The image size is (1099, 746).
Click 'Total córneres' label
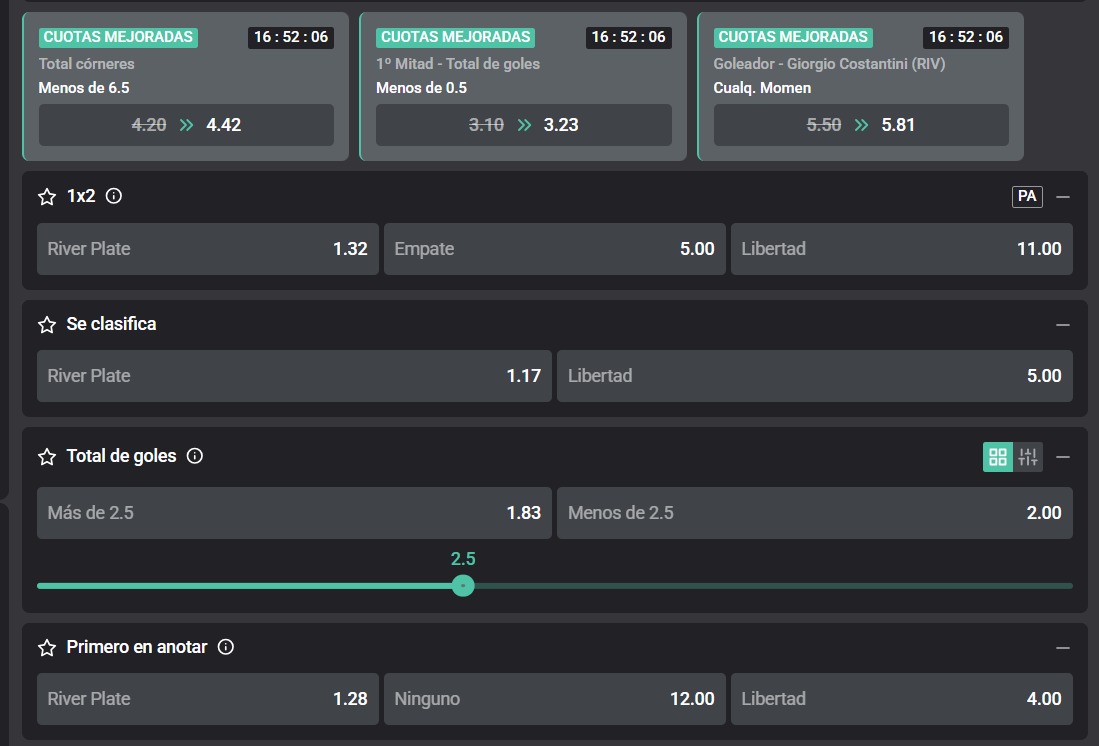pyautogui.click(x=86, y=64)
